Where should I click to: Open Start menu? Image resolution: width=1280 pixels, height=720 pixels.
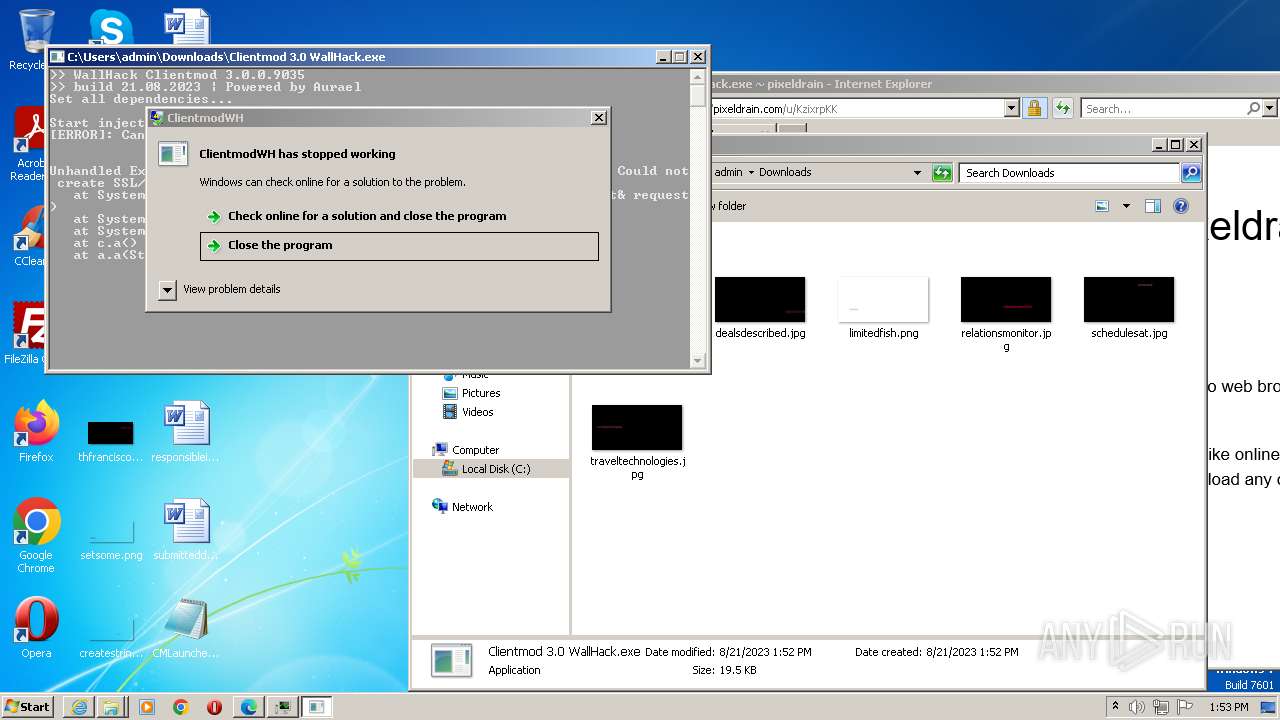(28, 706)
